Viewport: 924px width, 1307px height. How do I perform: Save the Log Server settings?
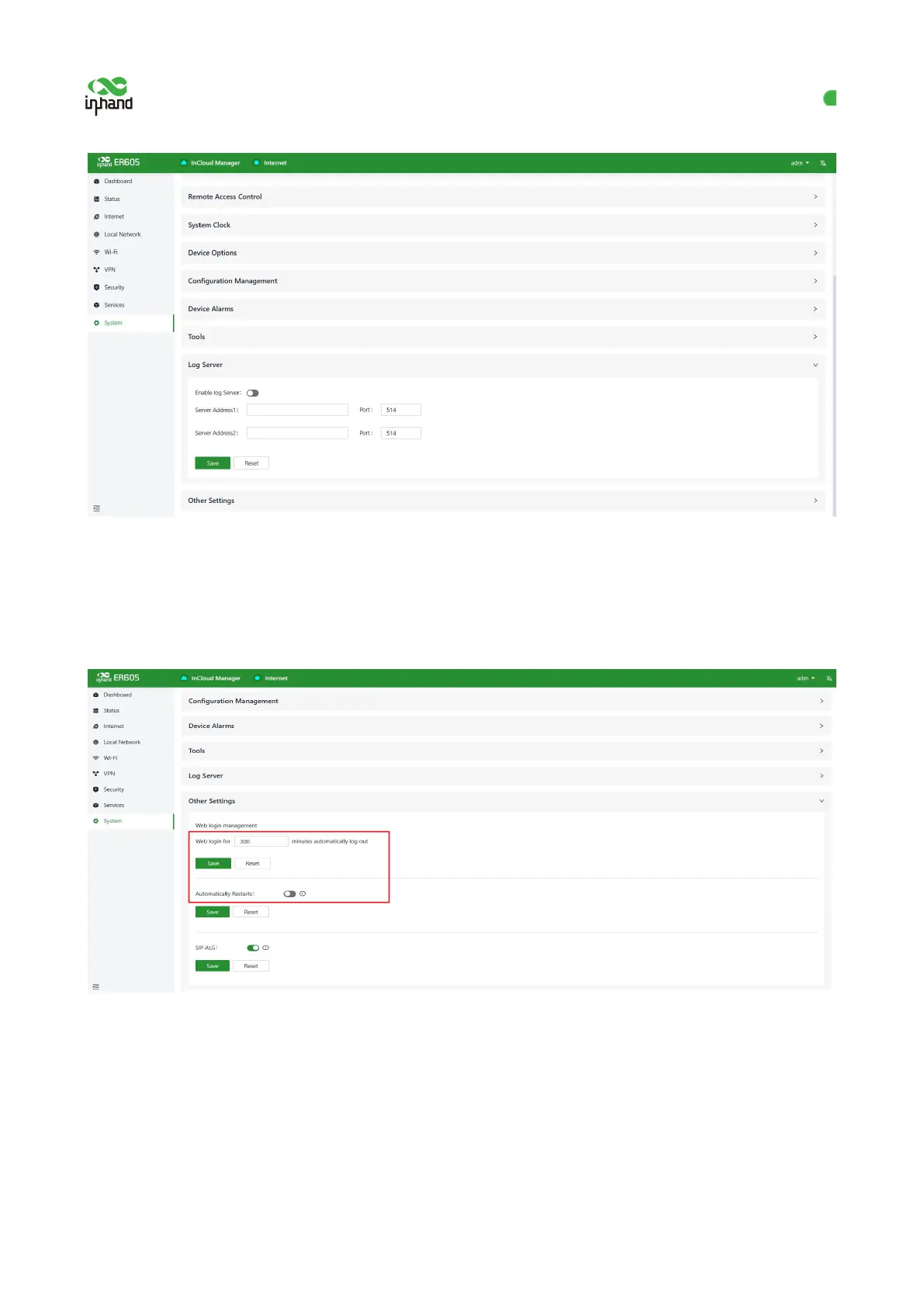point(213,463)
